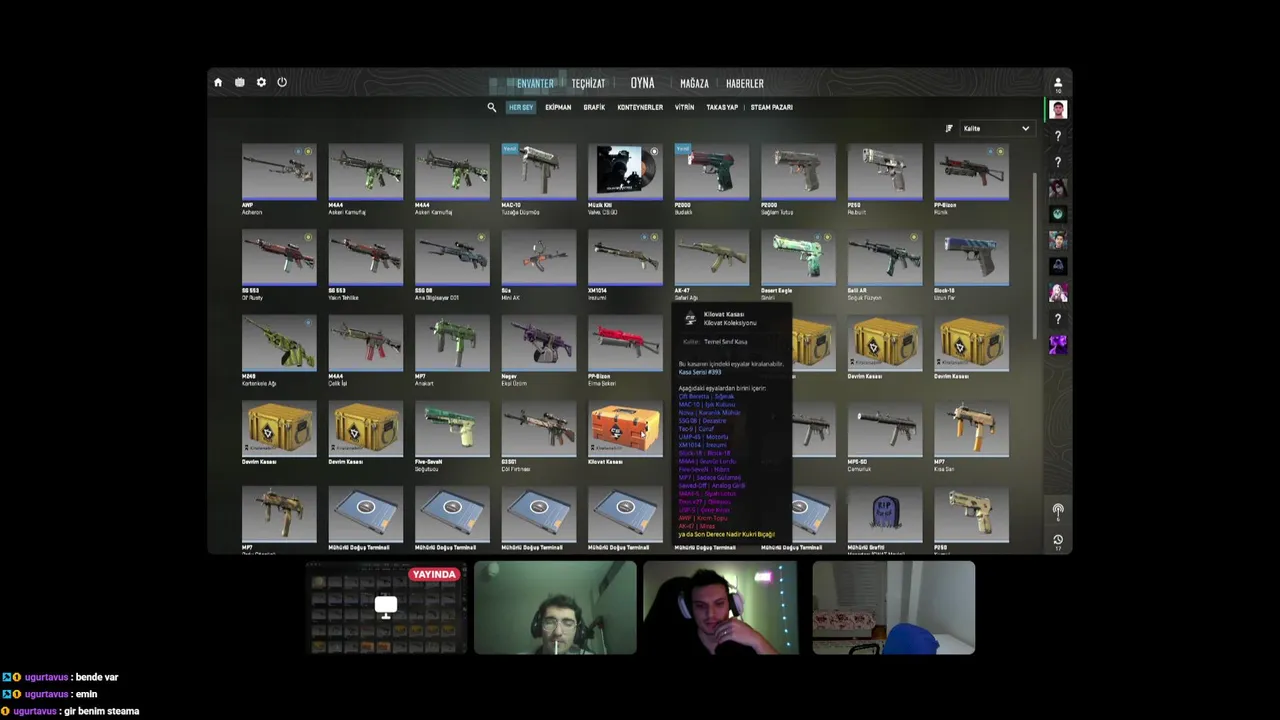Go to the home screen icon
This screenshot has height=720, width=1280.
pos(218,83)
